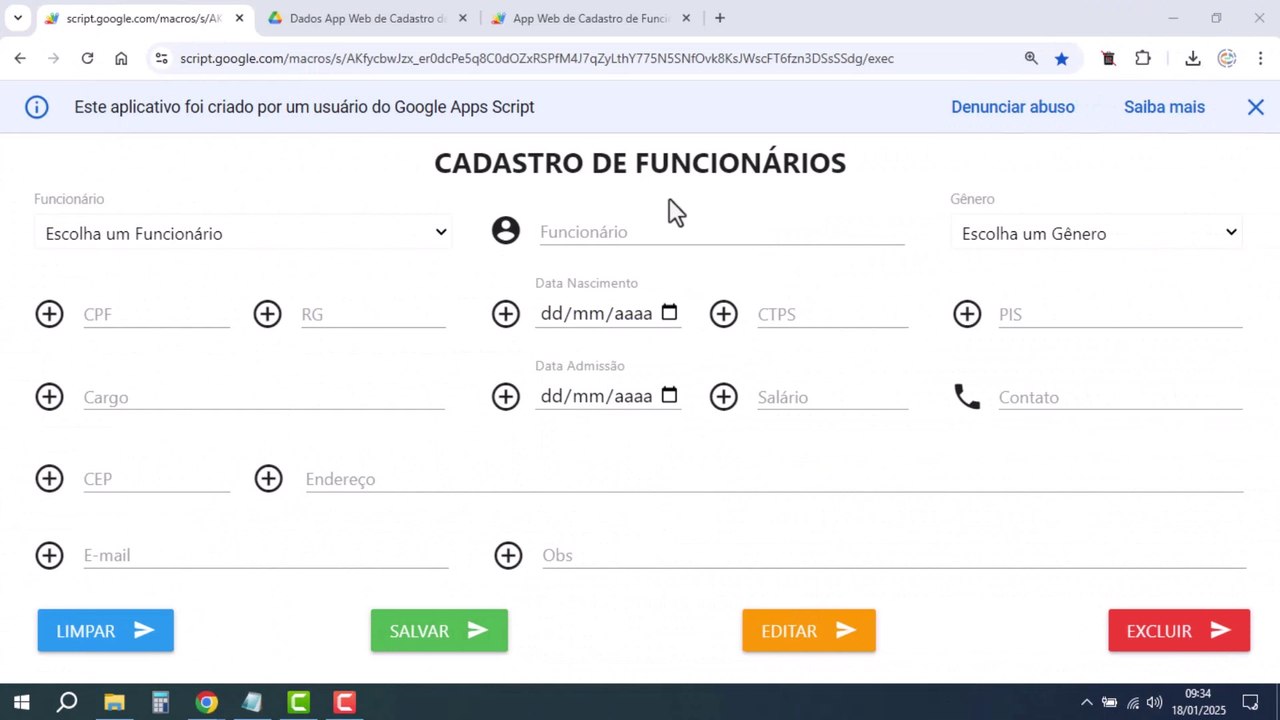Click the plus icon beside Salário

[724, 397]
